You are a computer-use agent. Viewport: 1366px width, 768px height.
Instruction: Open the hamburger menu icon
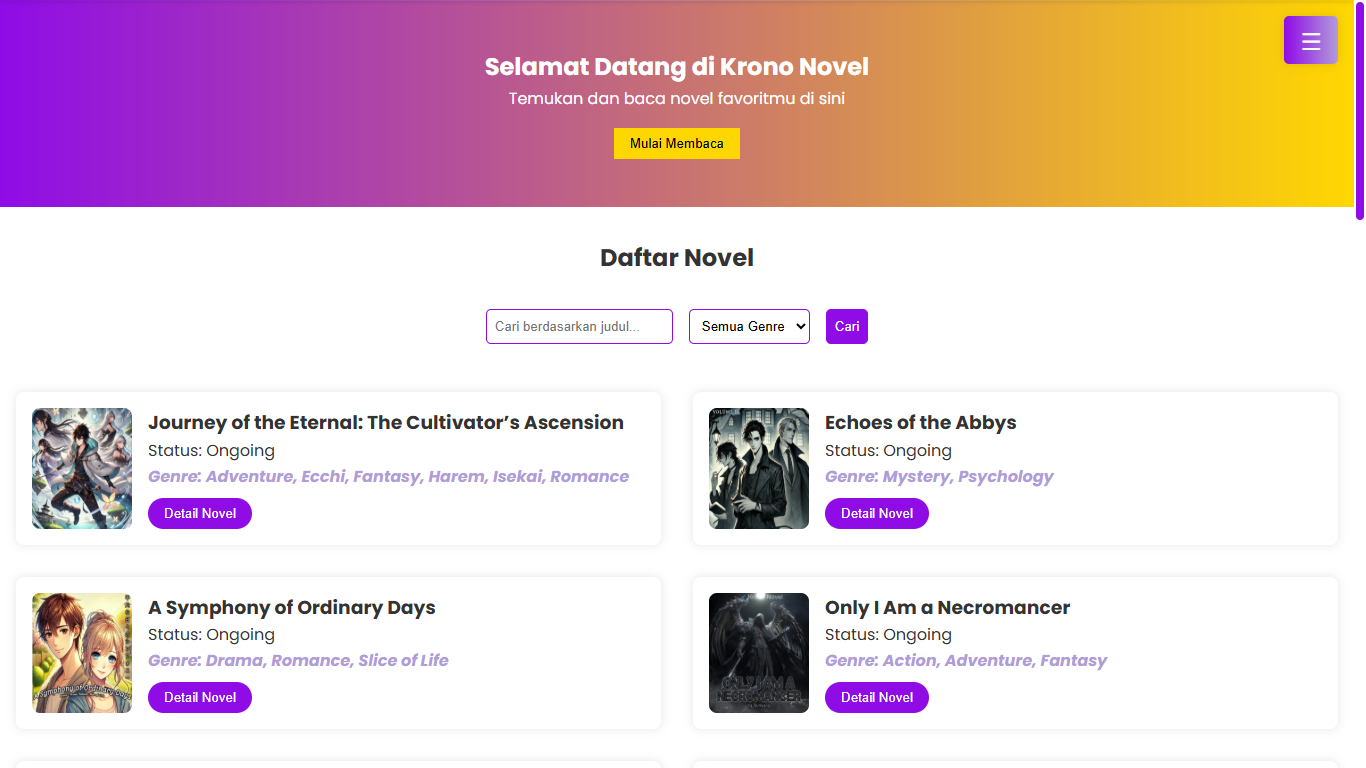point(1310,41)
